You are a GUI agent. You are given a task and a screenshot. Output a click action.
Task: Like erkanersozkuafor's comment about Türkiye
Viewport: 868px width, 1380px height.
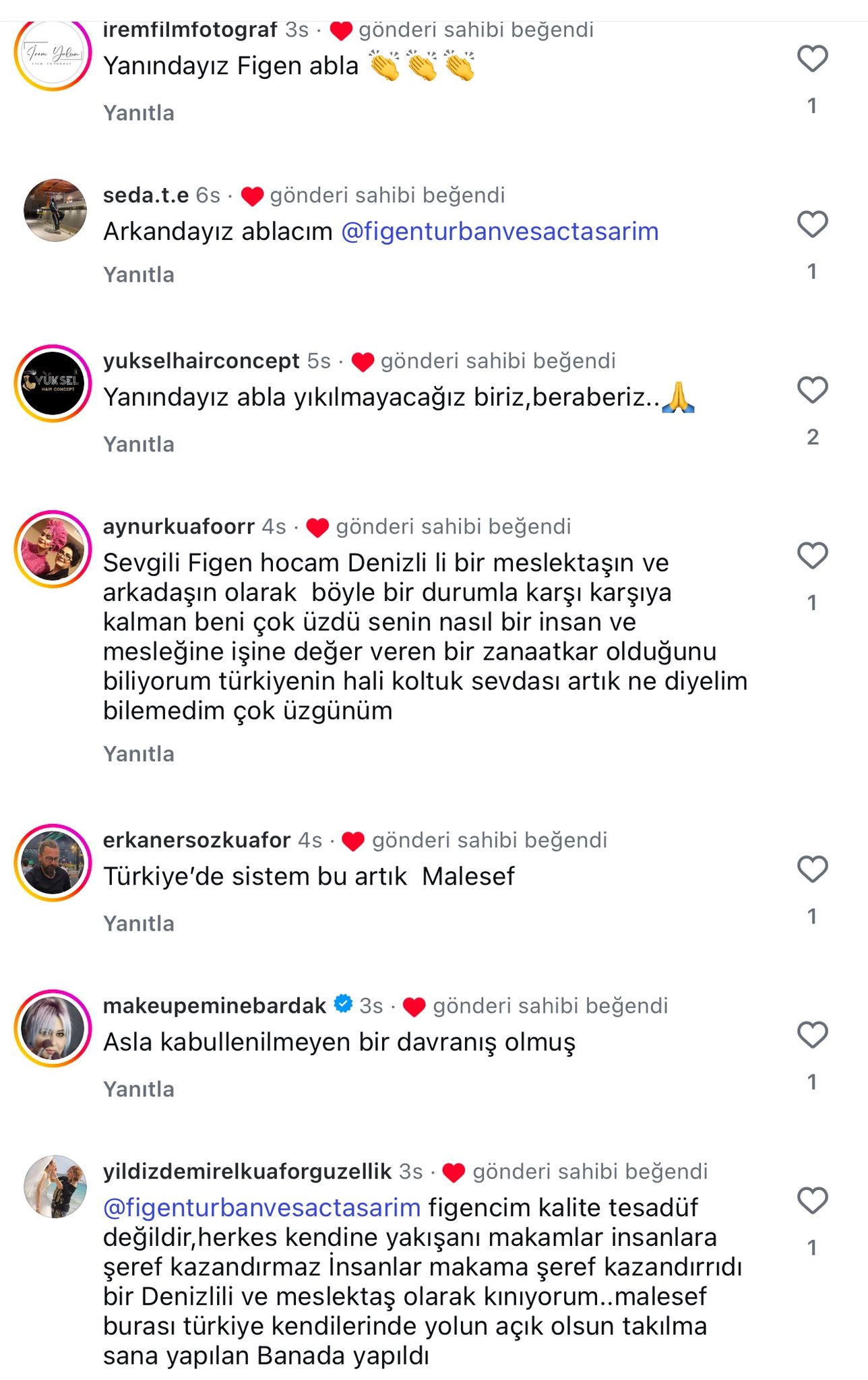pyautogui.click(x=812, y=869)
